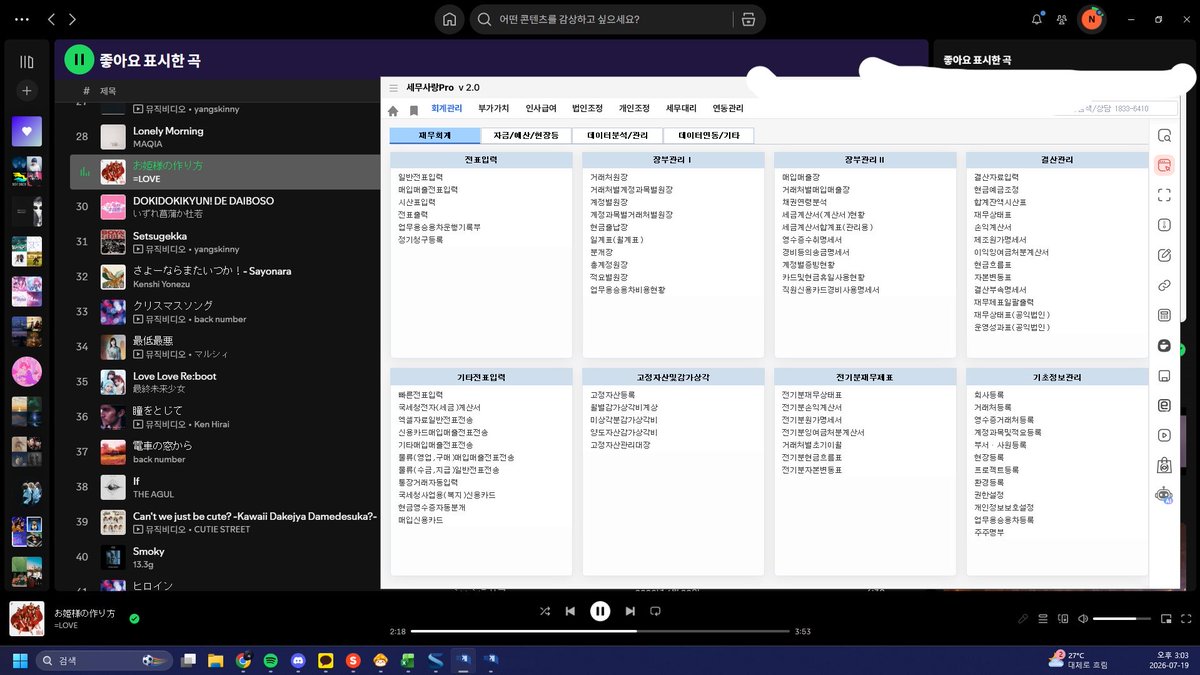
Task: Open friend activity icon in Spotify
Action: (1061, 19)
